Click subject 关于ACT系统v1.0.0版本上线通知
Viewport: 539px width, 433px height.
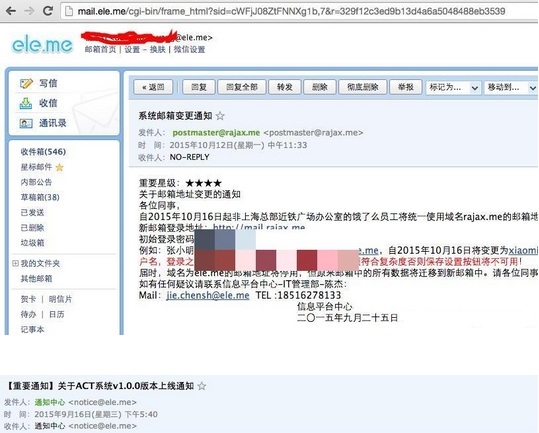pyautogui.click(x=126, y=386)
